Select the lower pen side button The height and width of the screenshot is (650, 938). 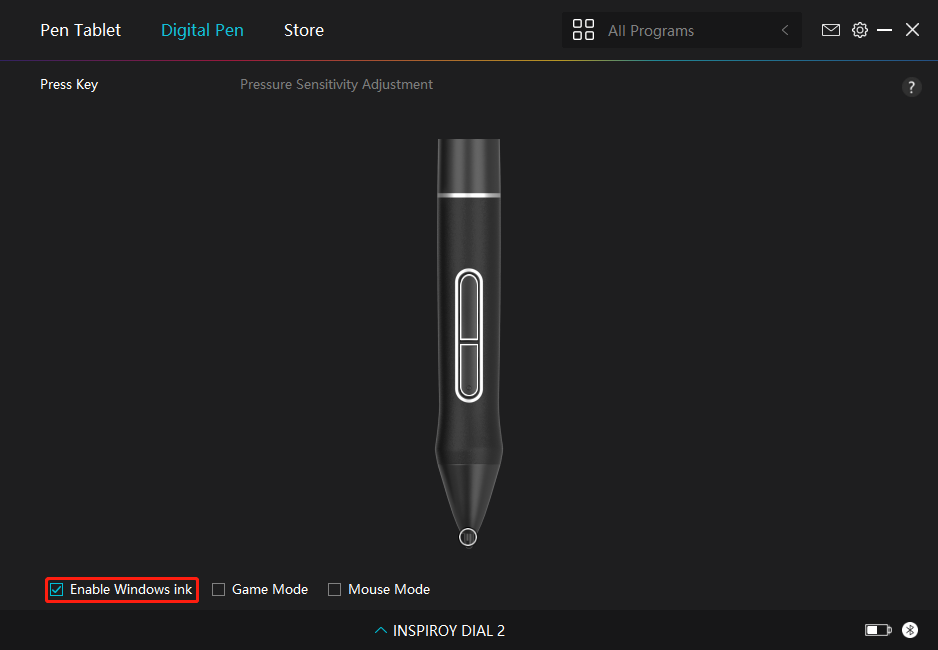tap(469, 370)
